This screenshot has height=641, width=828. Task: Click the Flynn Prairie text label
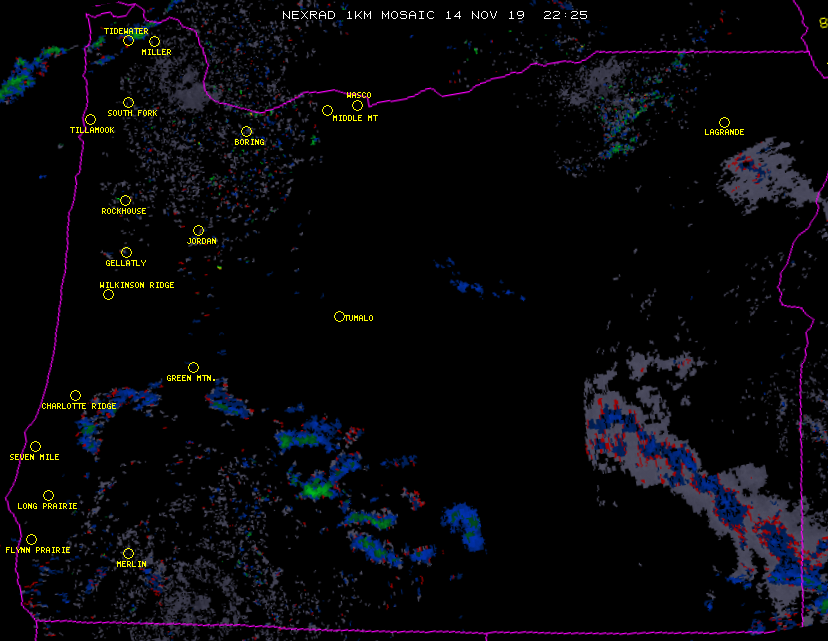click(38, 550)
